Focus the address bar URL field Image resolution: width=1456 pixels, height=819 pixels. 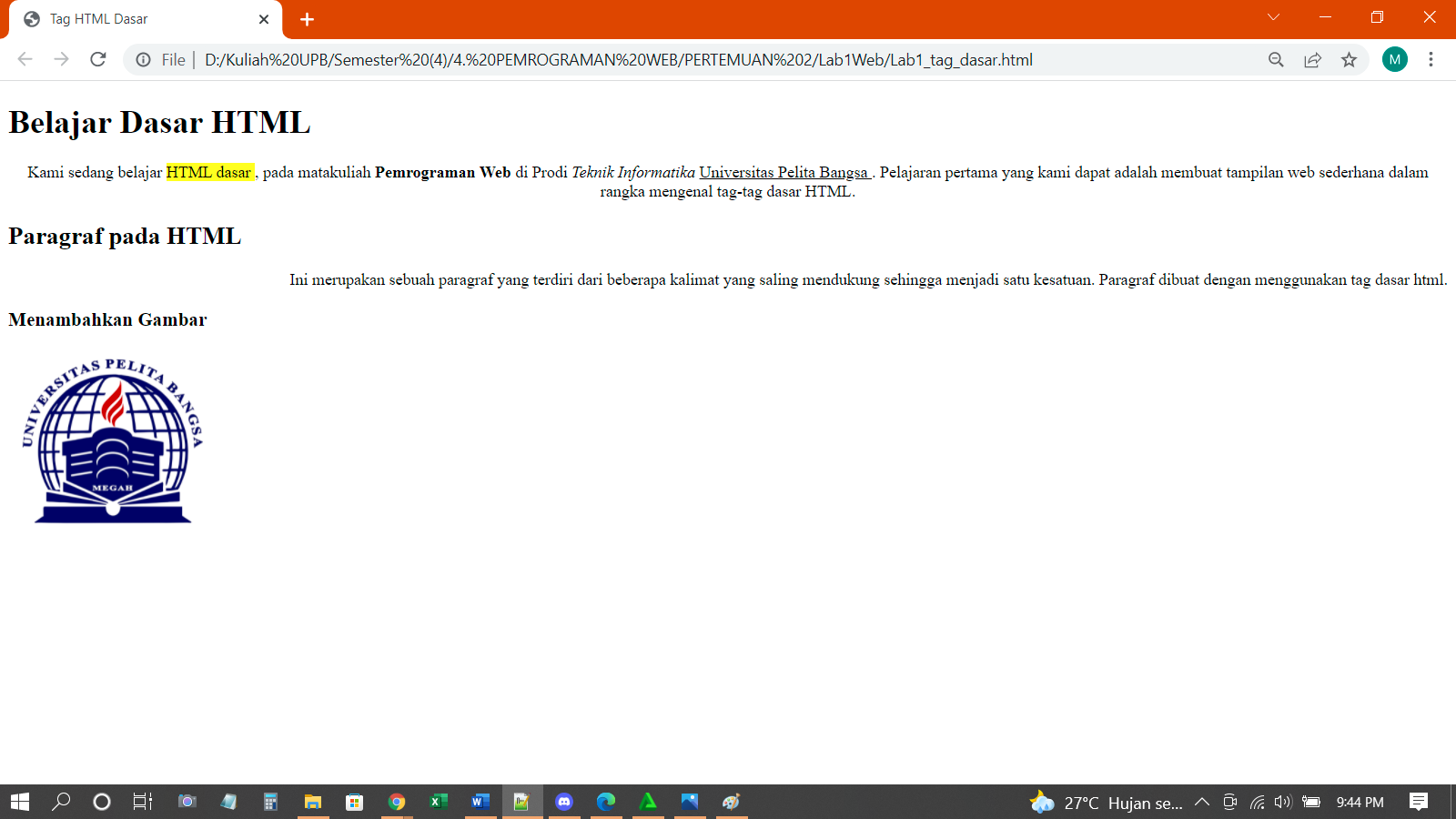[619, 59]
